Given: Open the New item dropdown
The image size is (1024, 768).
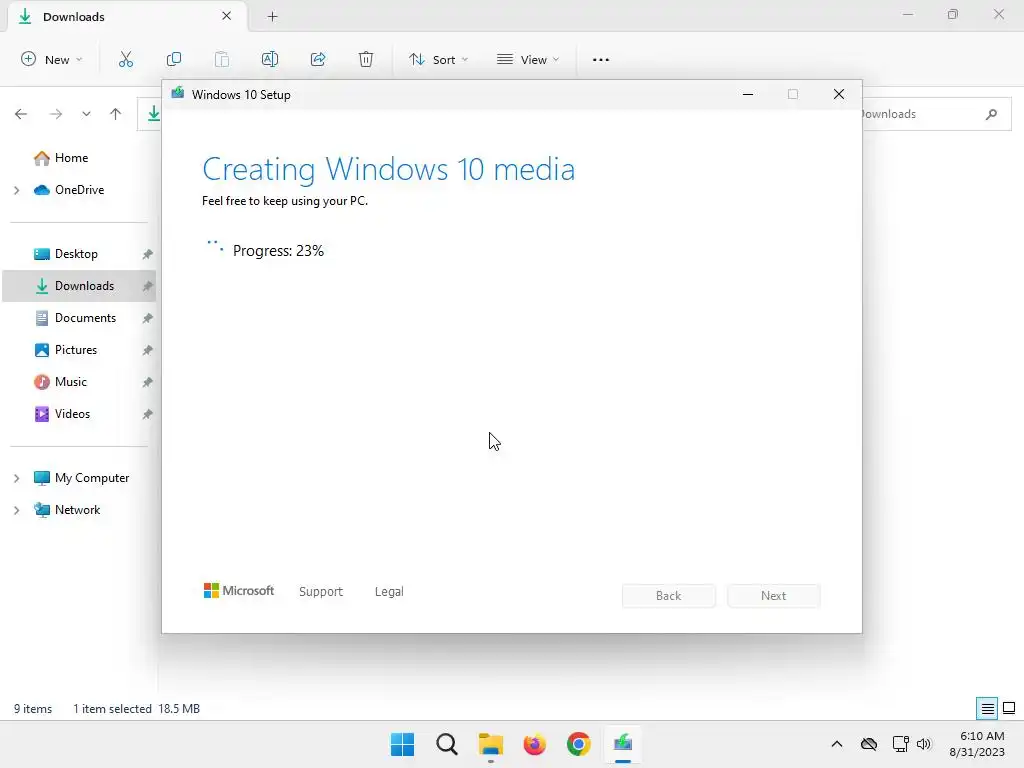Looking at the screenshot, I should [52, 59].
